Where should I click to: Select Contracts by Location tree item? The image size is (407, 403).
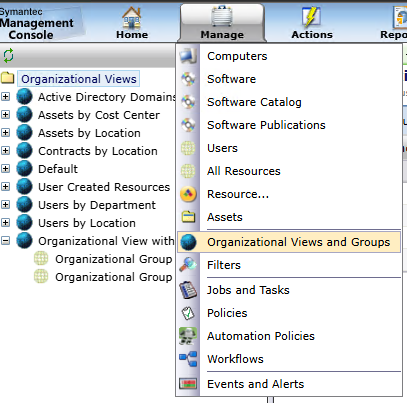pos(98,151)
